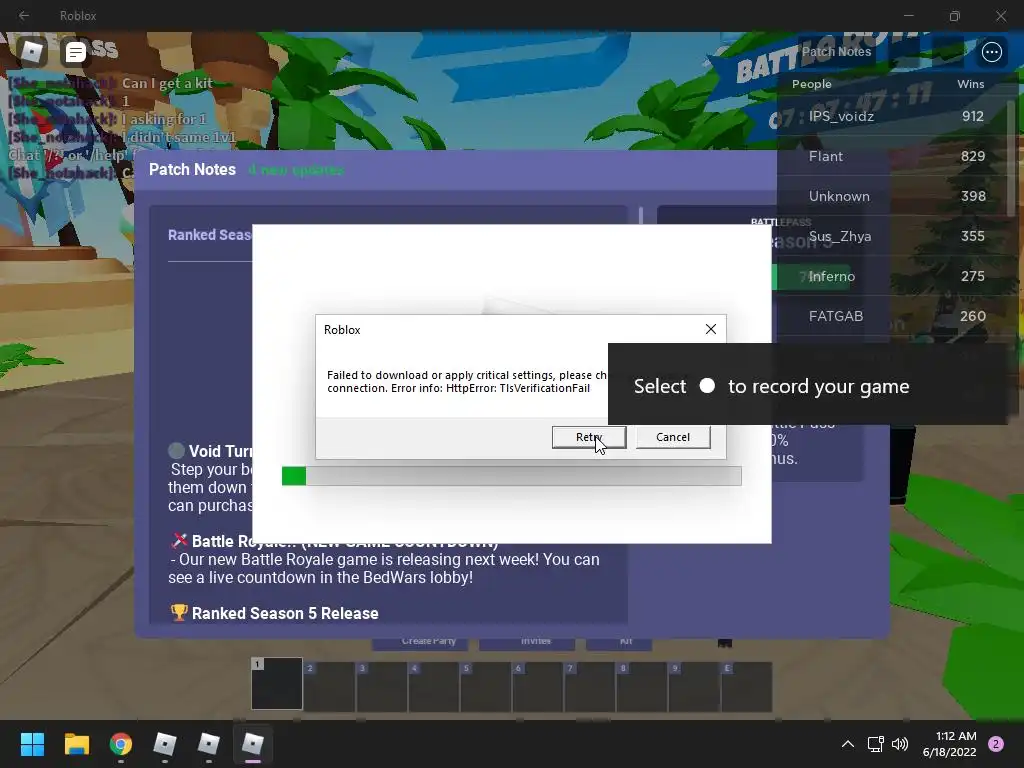The width and height of the screenshot is (1024, 768).
Task: Click the Void Turret entry icon
Action: [176, 451]
